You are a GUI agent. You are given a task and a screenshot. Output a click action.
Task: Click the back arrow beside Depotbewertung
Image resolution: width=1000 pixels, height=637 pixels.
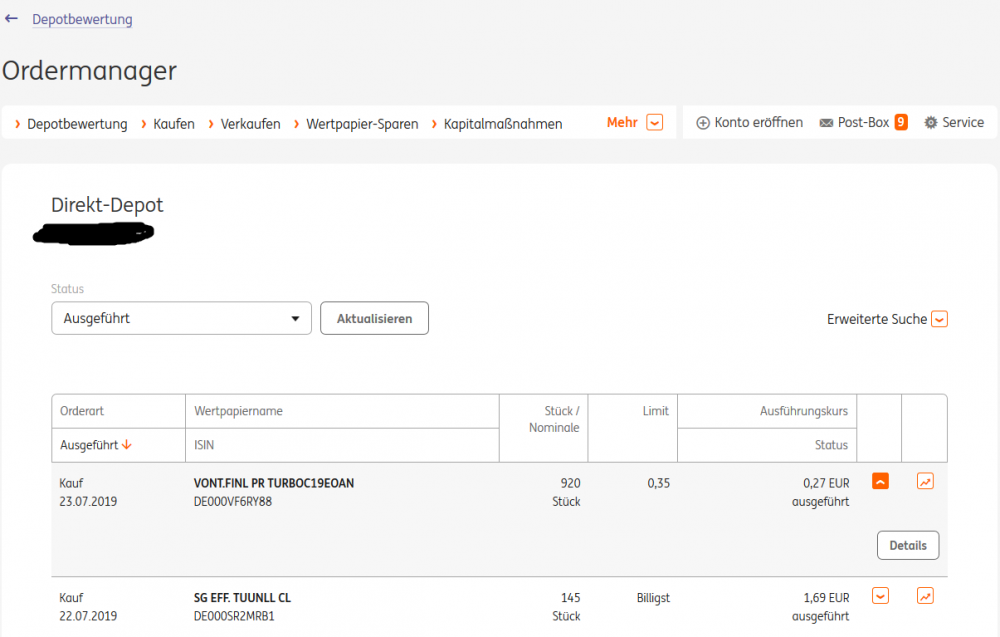point(11,19)
